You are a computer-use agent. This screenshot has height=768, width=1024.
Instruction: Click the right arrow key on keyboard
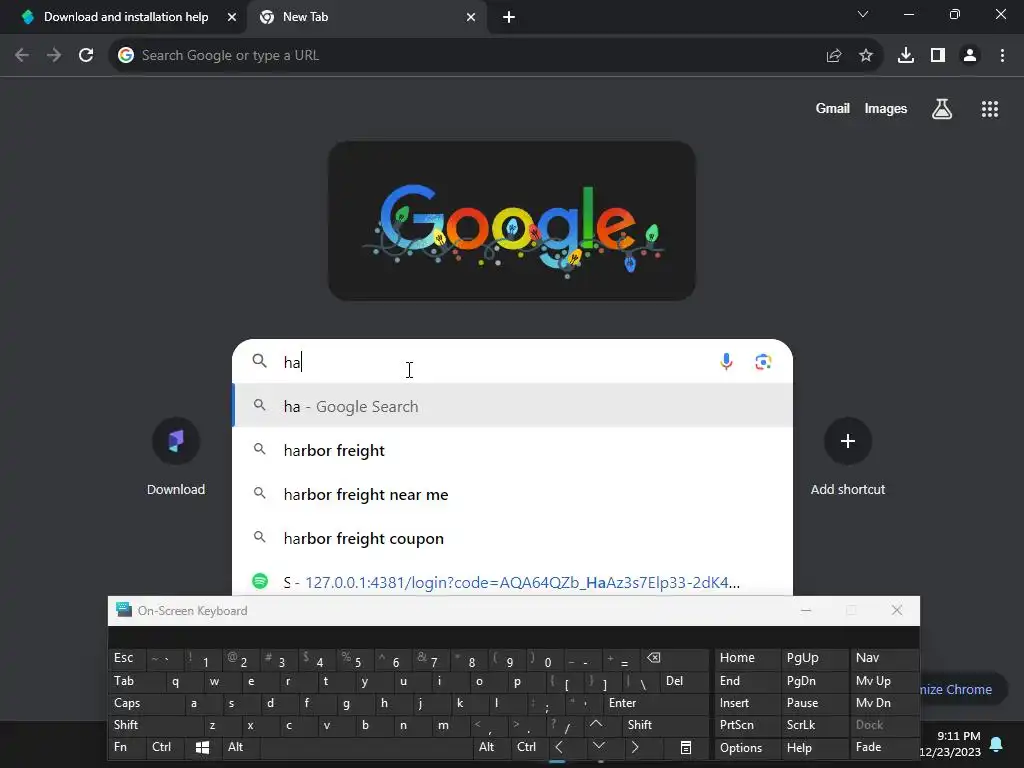(635, 747)
